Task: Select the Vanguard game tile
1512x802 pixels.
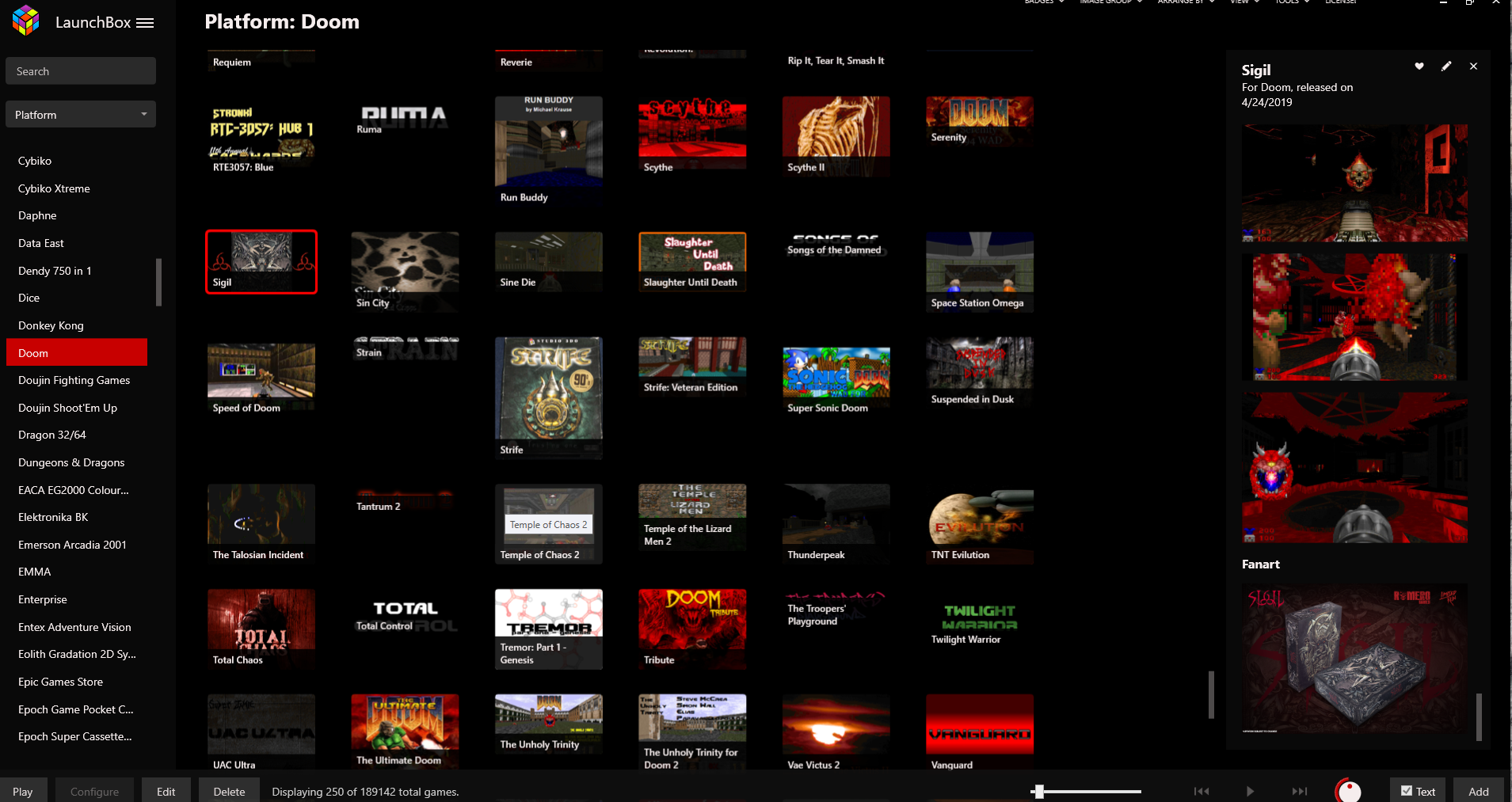Action: (x=980, y=732)
